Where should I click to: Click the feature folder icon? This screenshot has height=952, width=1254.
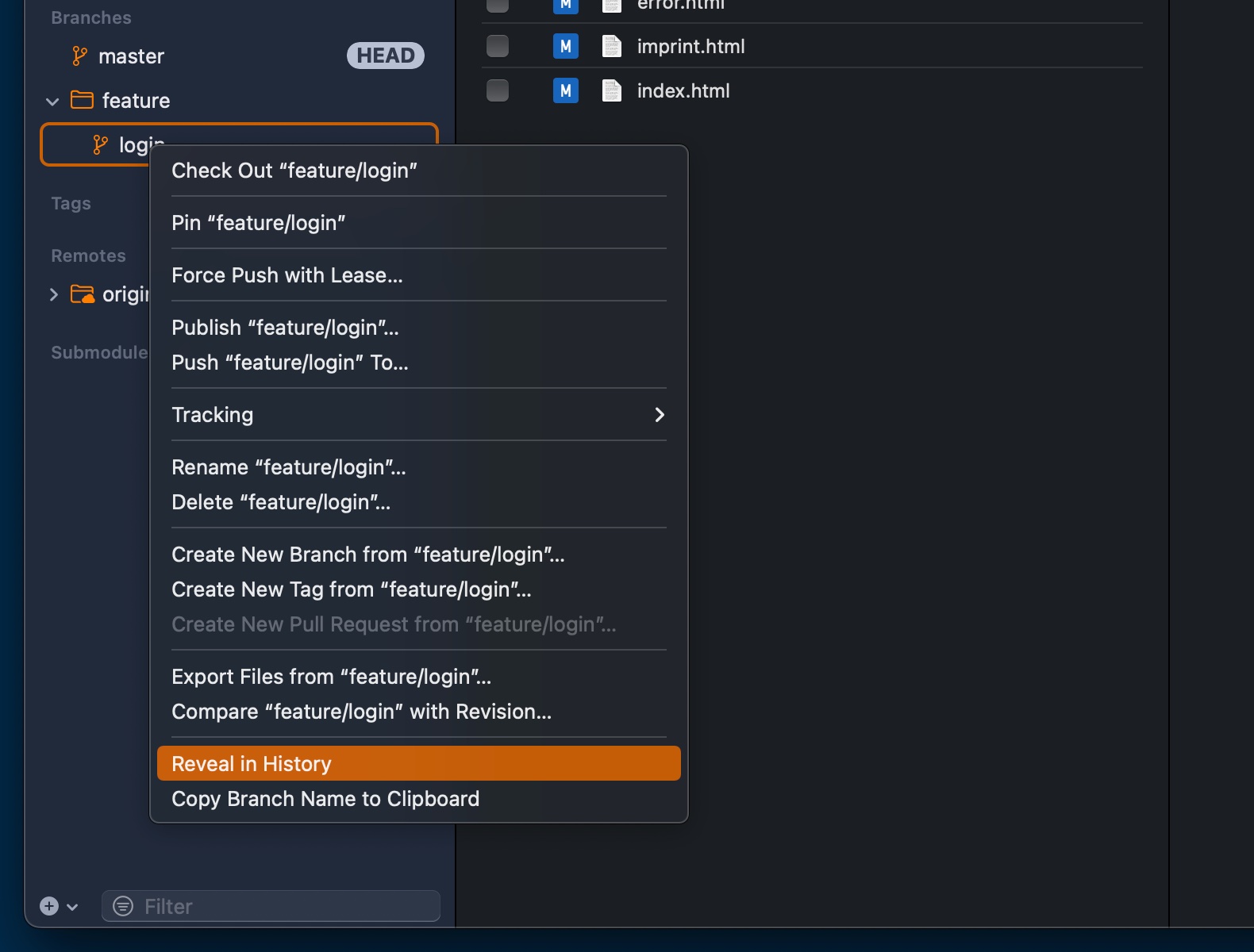(82, 100)
